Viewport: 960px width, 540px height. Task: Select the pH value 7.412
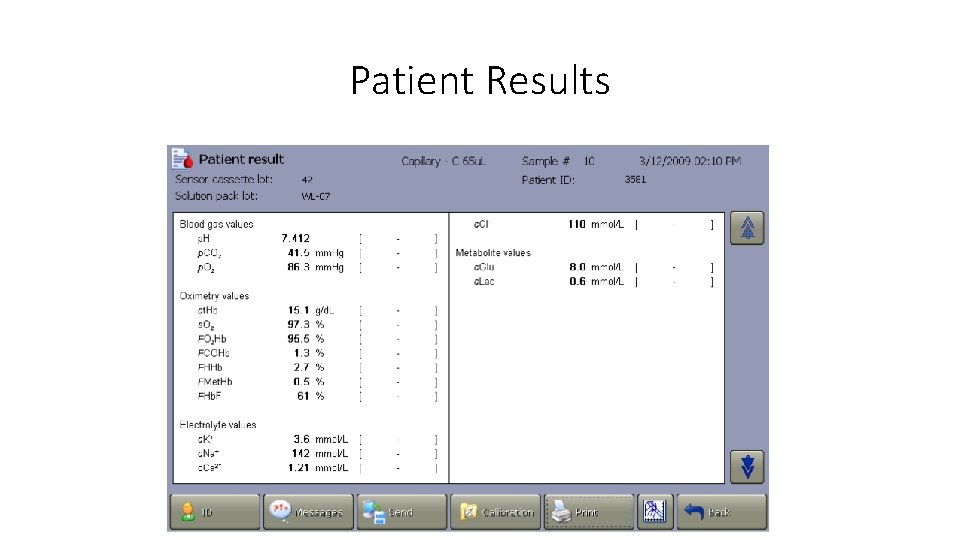coord(296,238)
